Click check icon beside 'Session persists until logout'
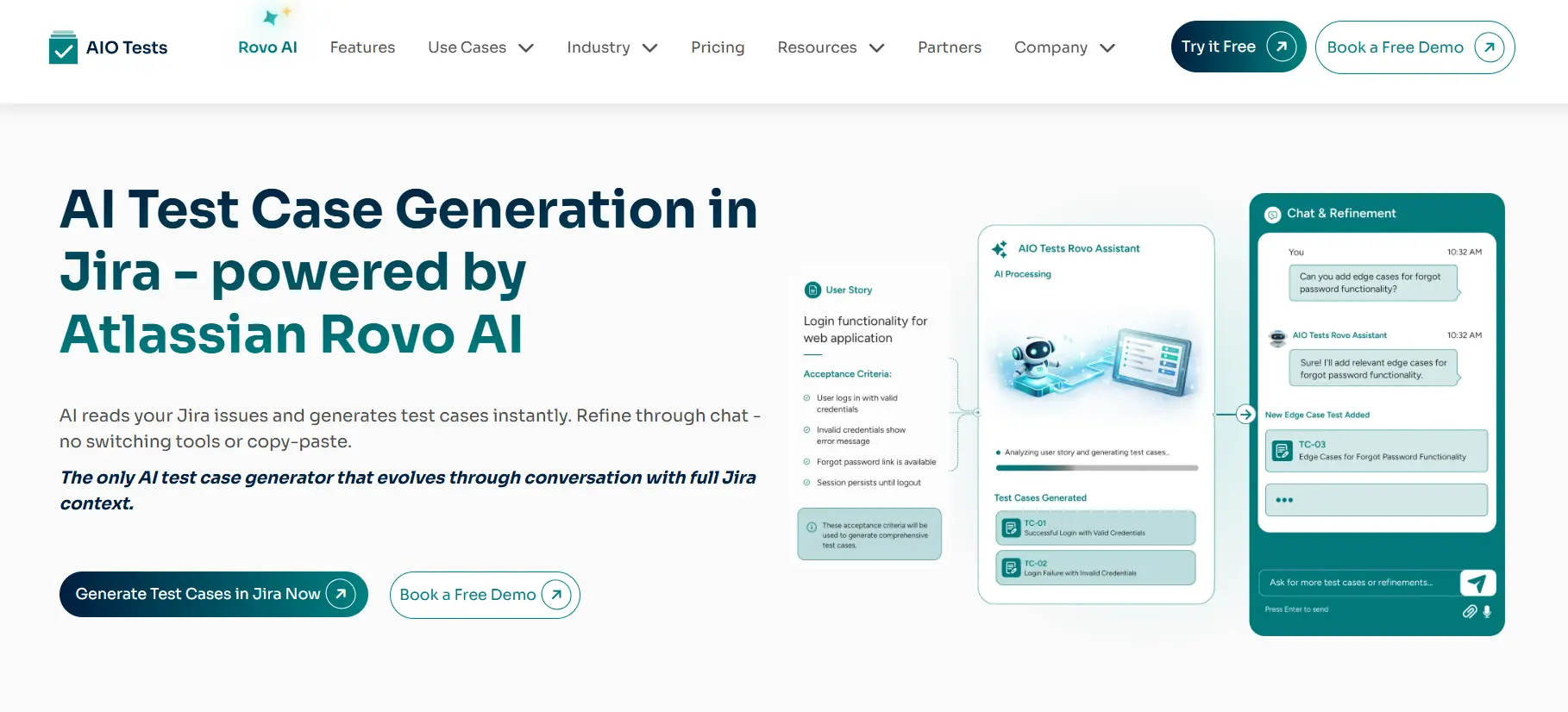 807,483
